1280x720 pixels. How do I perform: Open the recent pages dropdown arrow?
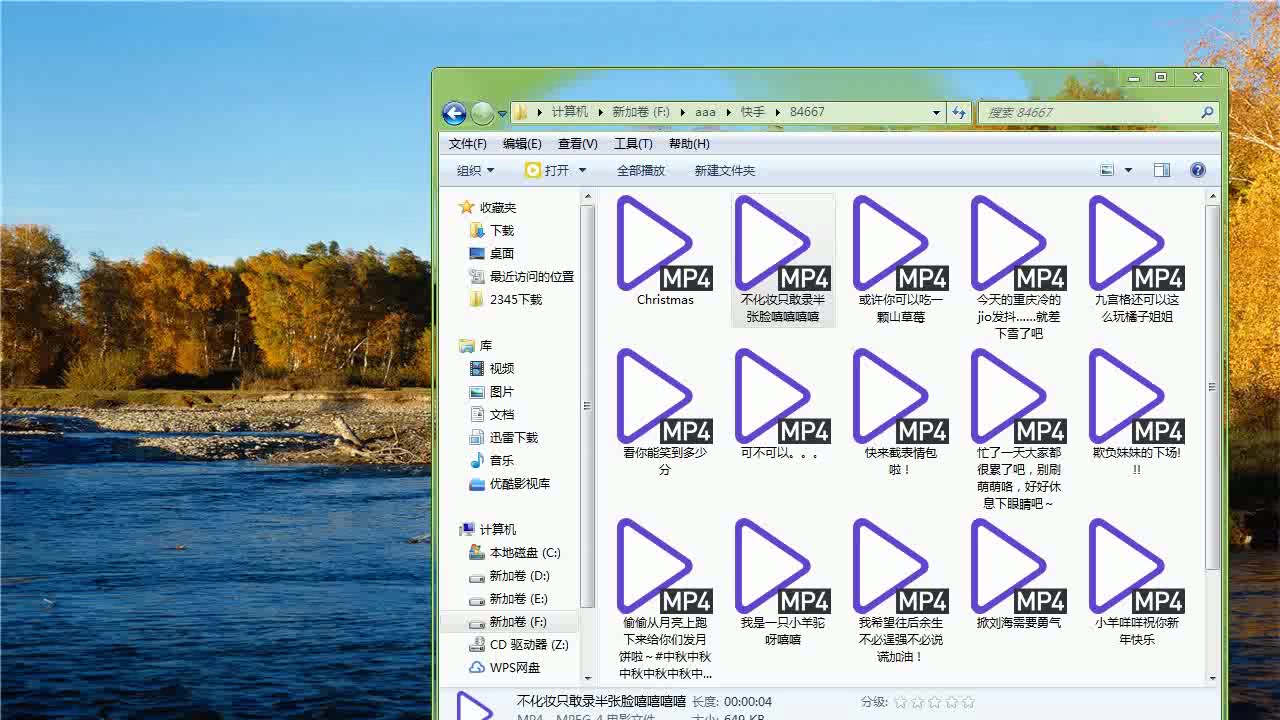click(502, 114)
